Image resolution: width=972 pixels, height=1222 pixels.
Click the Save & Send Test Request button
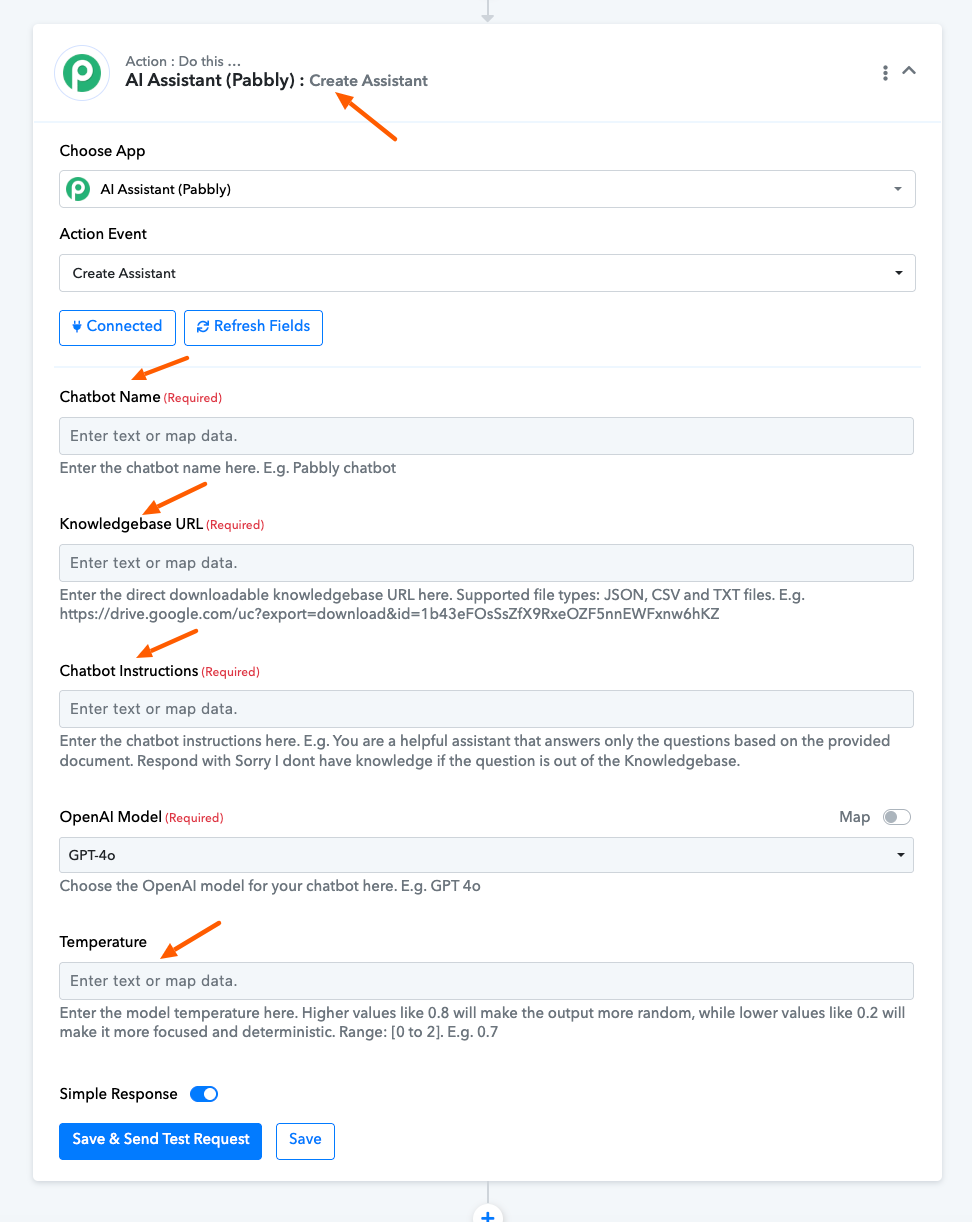click(x=160, y=1141)
